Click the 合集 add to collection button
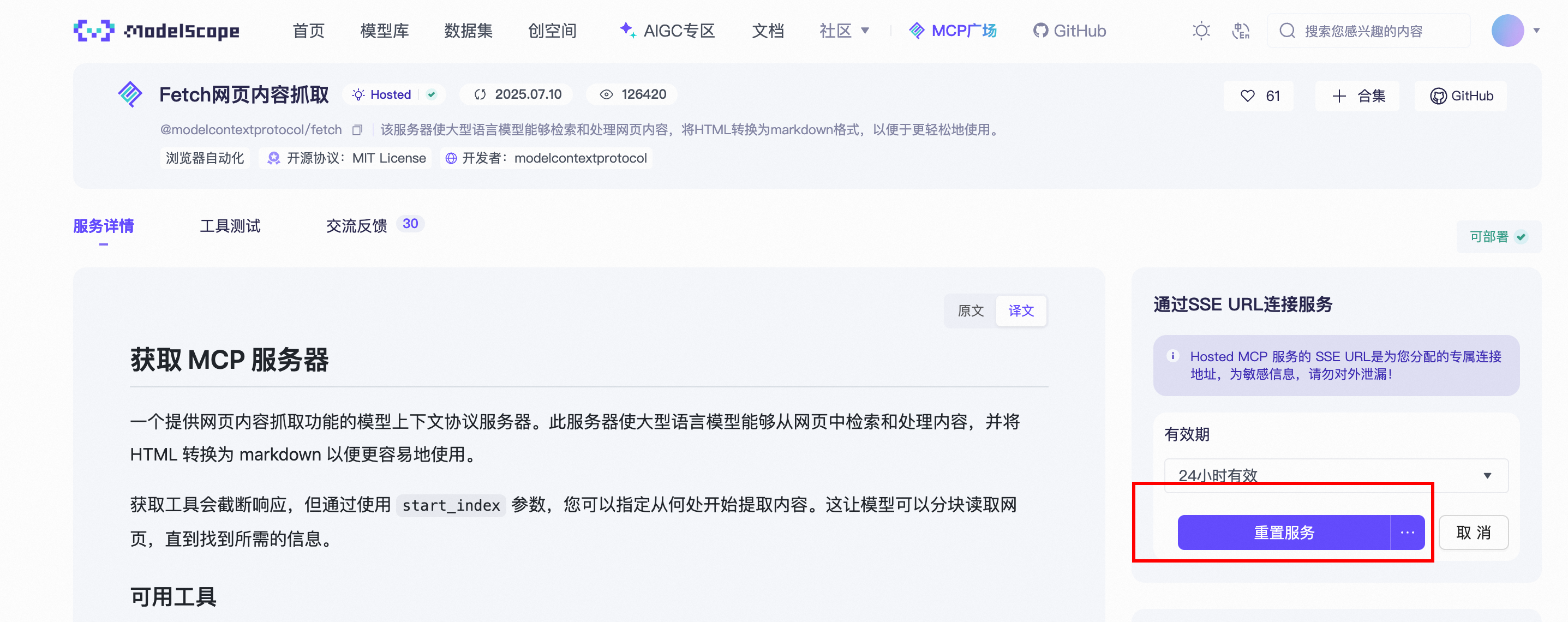 tap(1358, 95)
